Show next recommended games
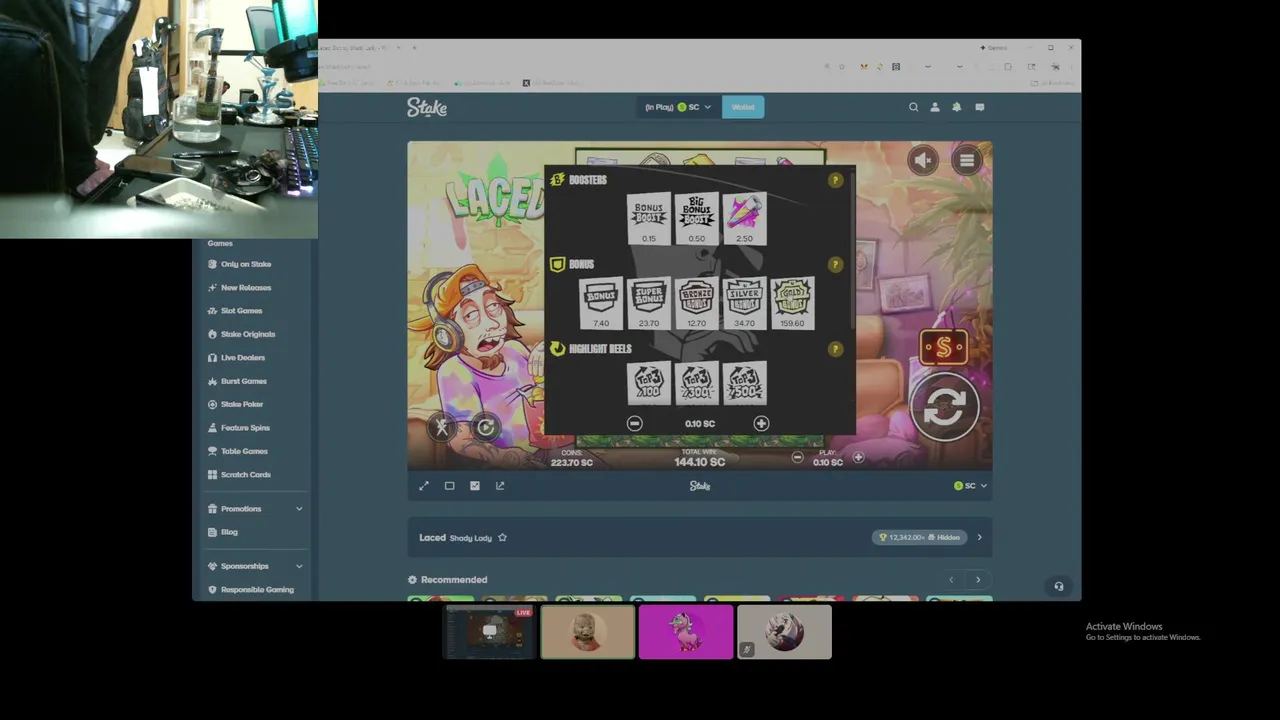 coord(978,580)
